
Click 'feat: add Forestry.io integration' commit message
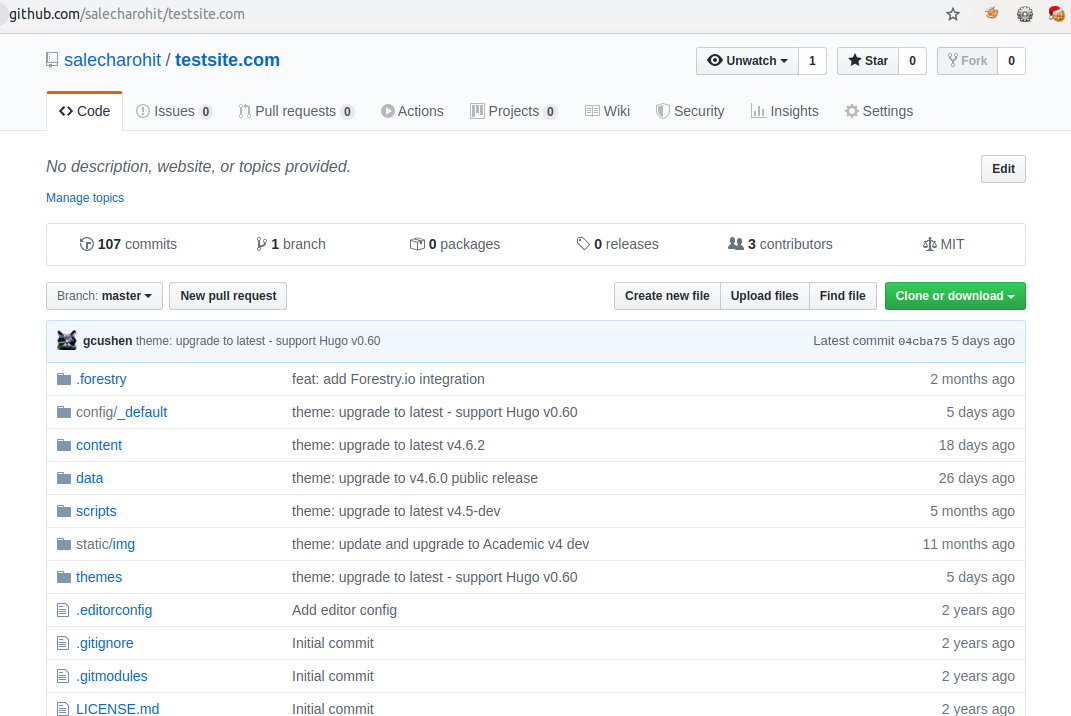(x=388, y=379)
